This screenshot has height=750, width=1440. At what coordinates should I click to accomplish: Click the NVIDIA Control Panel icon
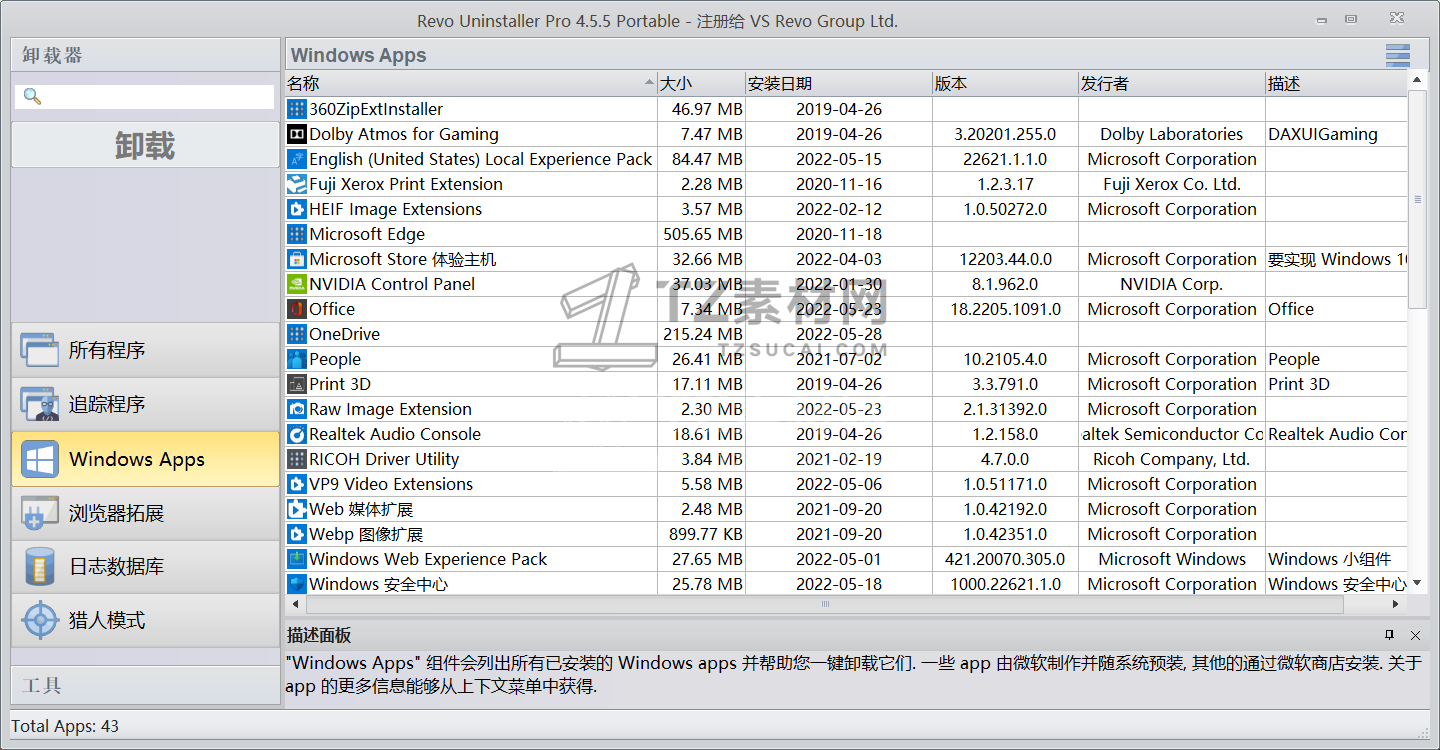[296, 284]
